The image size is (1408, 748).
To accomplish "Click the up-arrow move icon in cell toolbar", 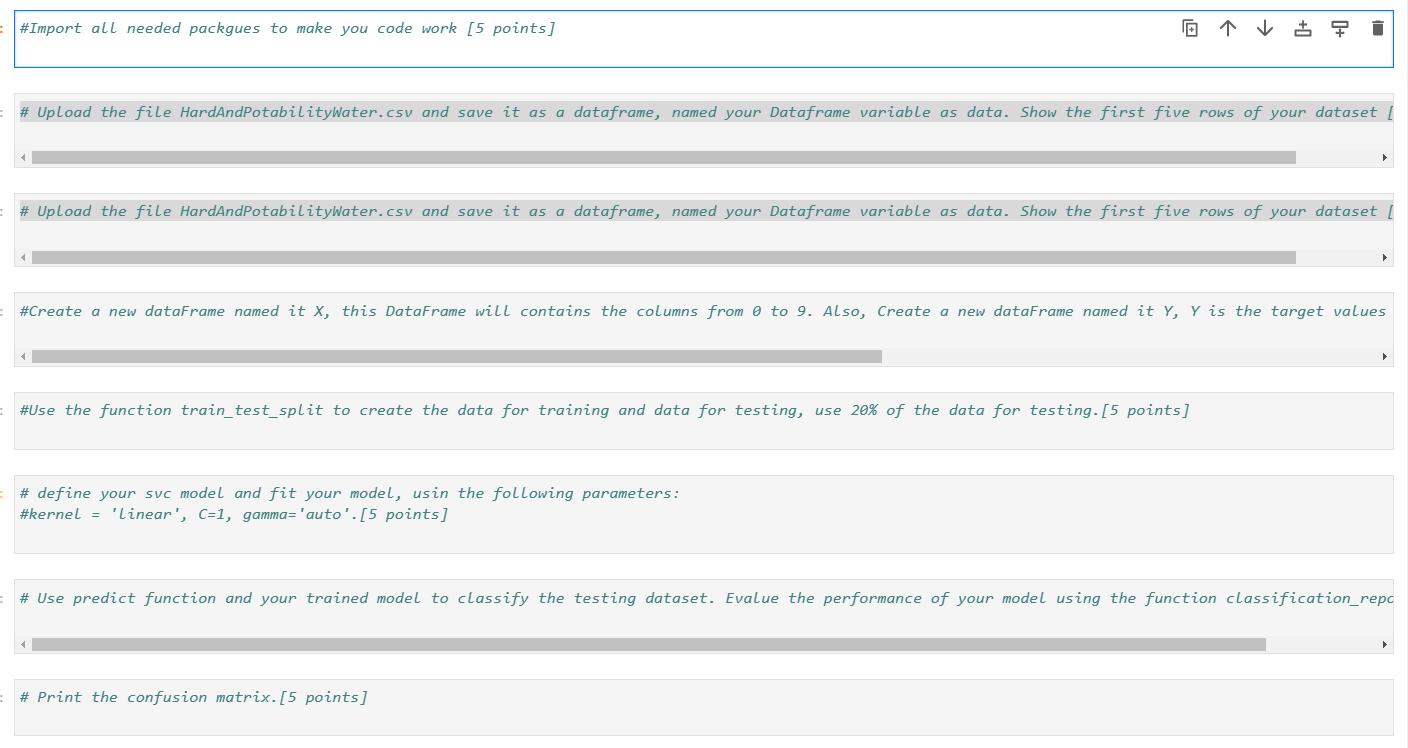I will pyautogui.click(x=1228, y=28).
